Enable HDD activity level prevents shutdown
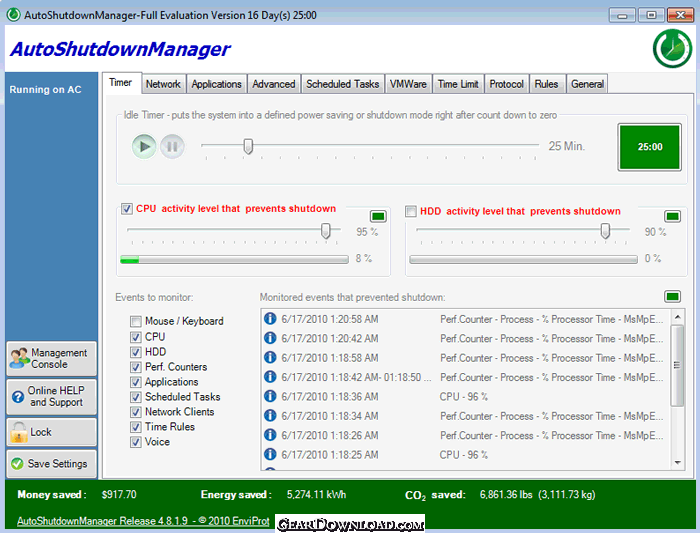 pos(411,211)
